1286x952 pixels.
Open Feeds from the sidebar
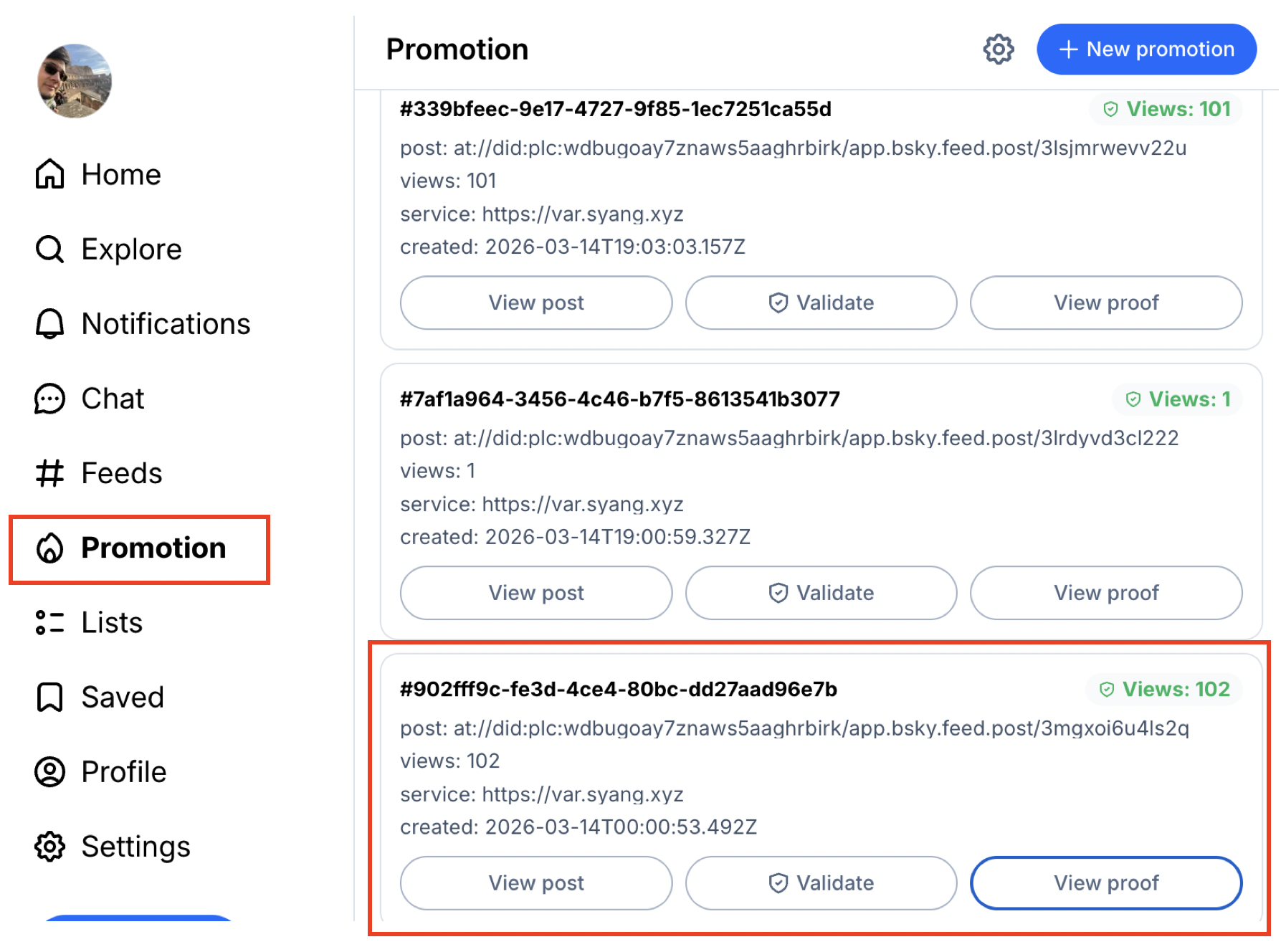[x=120, y=472]
